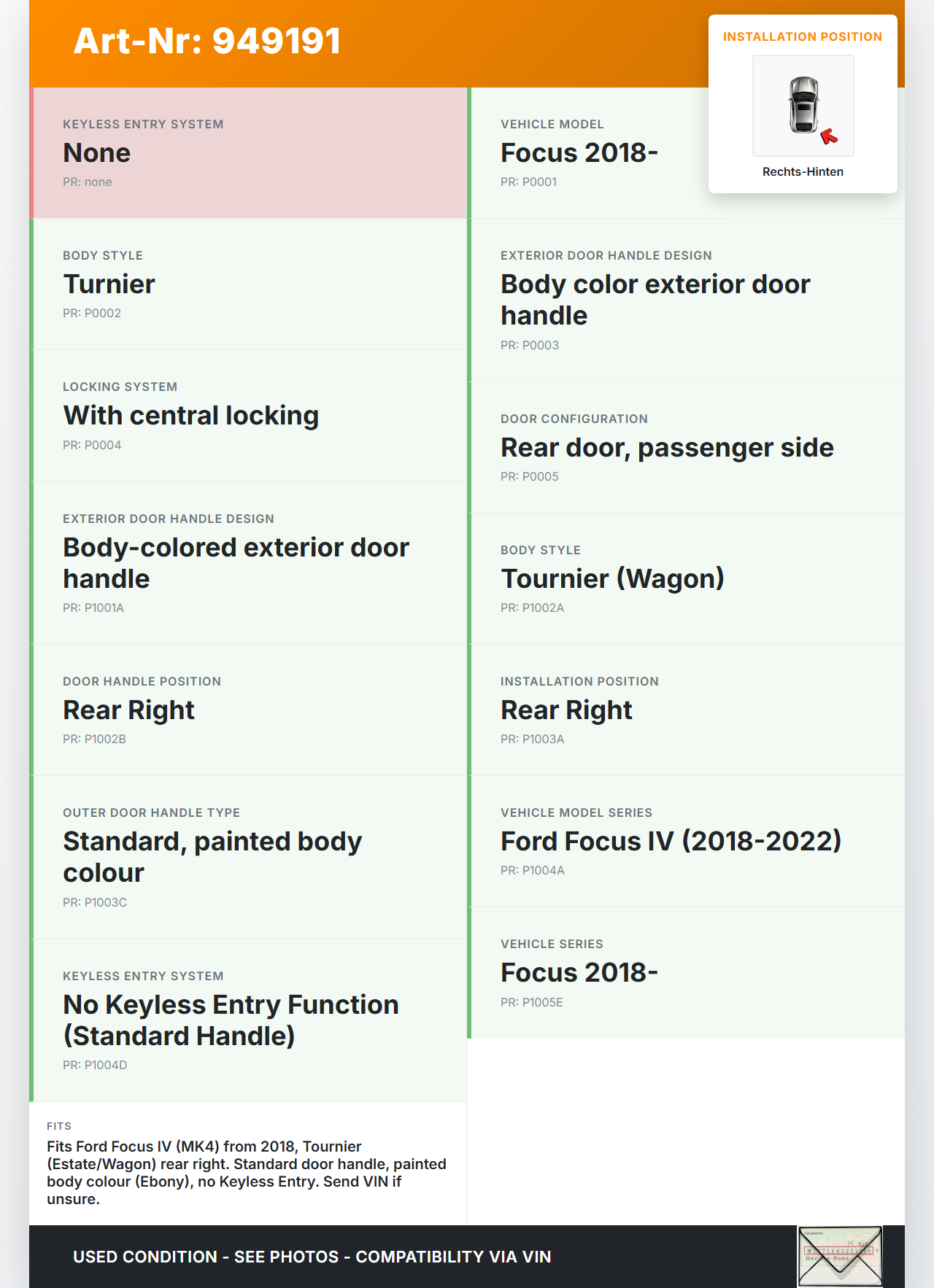Click the Focus 2018- vehicle model value
Image resolution: width=934 pixels, height=1288 pixels.
click(579, 153)
